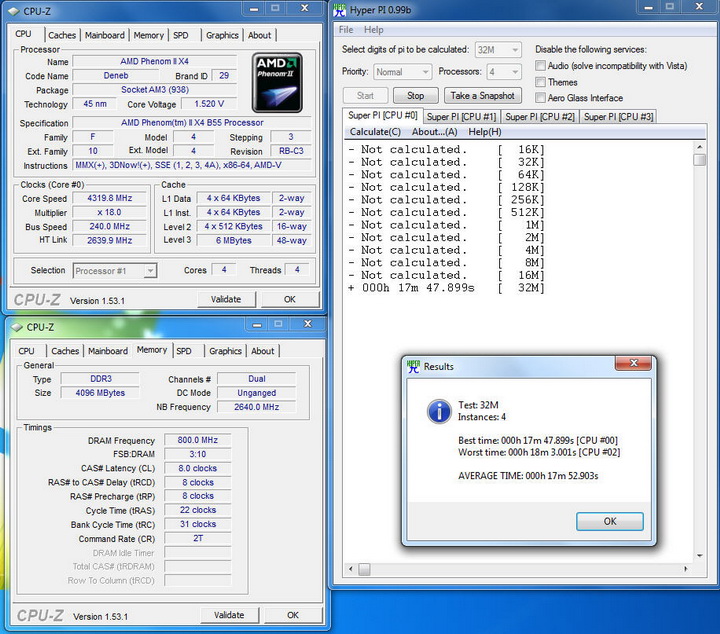Screen dimensions: 720x634
Task: Toggle the Themes checkbox
Action: [x=540, y=82]
